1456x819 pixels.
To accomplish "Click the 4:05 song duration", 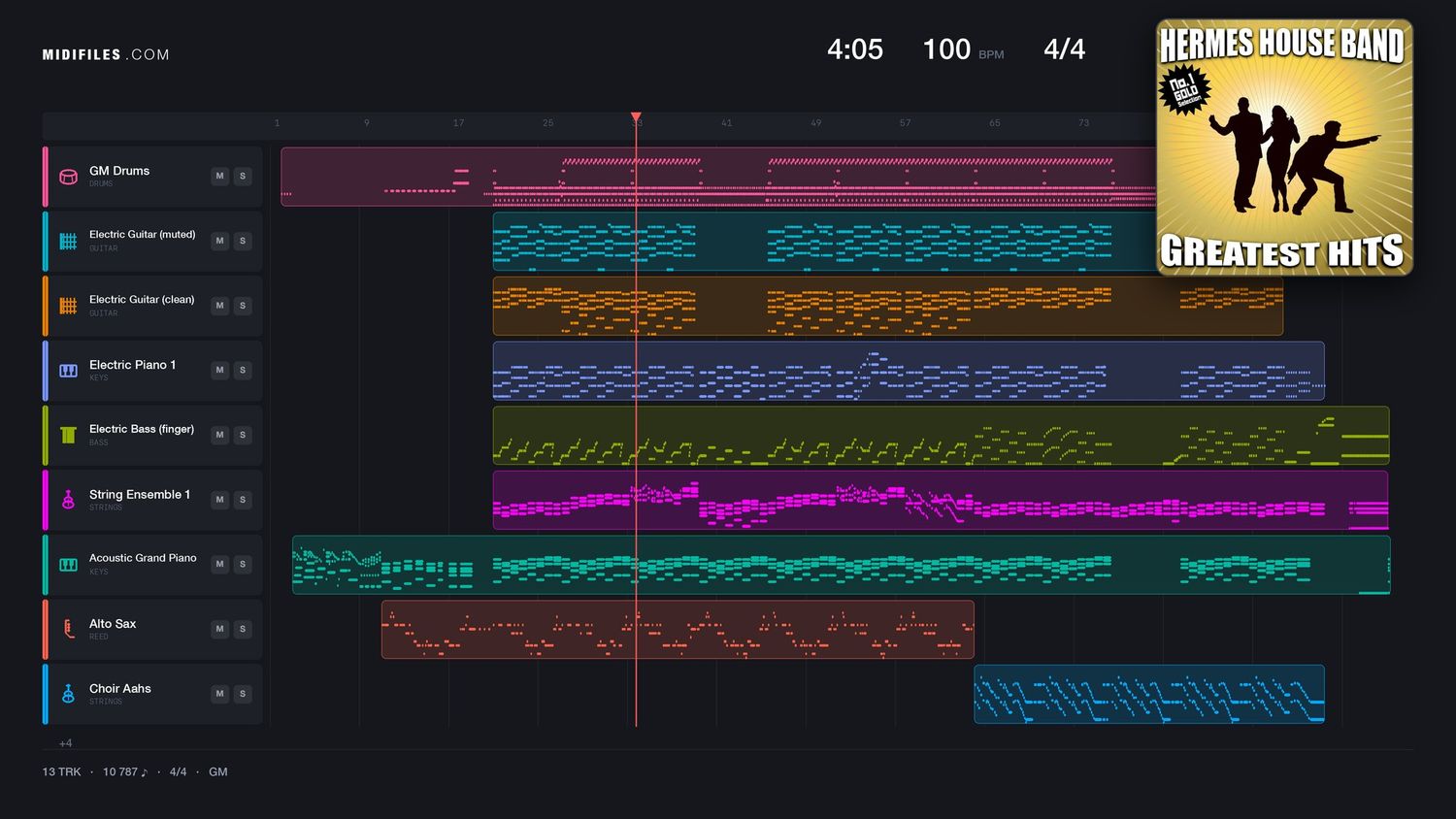I will click(x=855, y=49).
